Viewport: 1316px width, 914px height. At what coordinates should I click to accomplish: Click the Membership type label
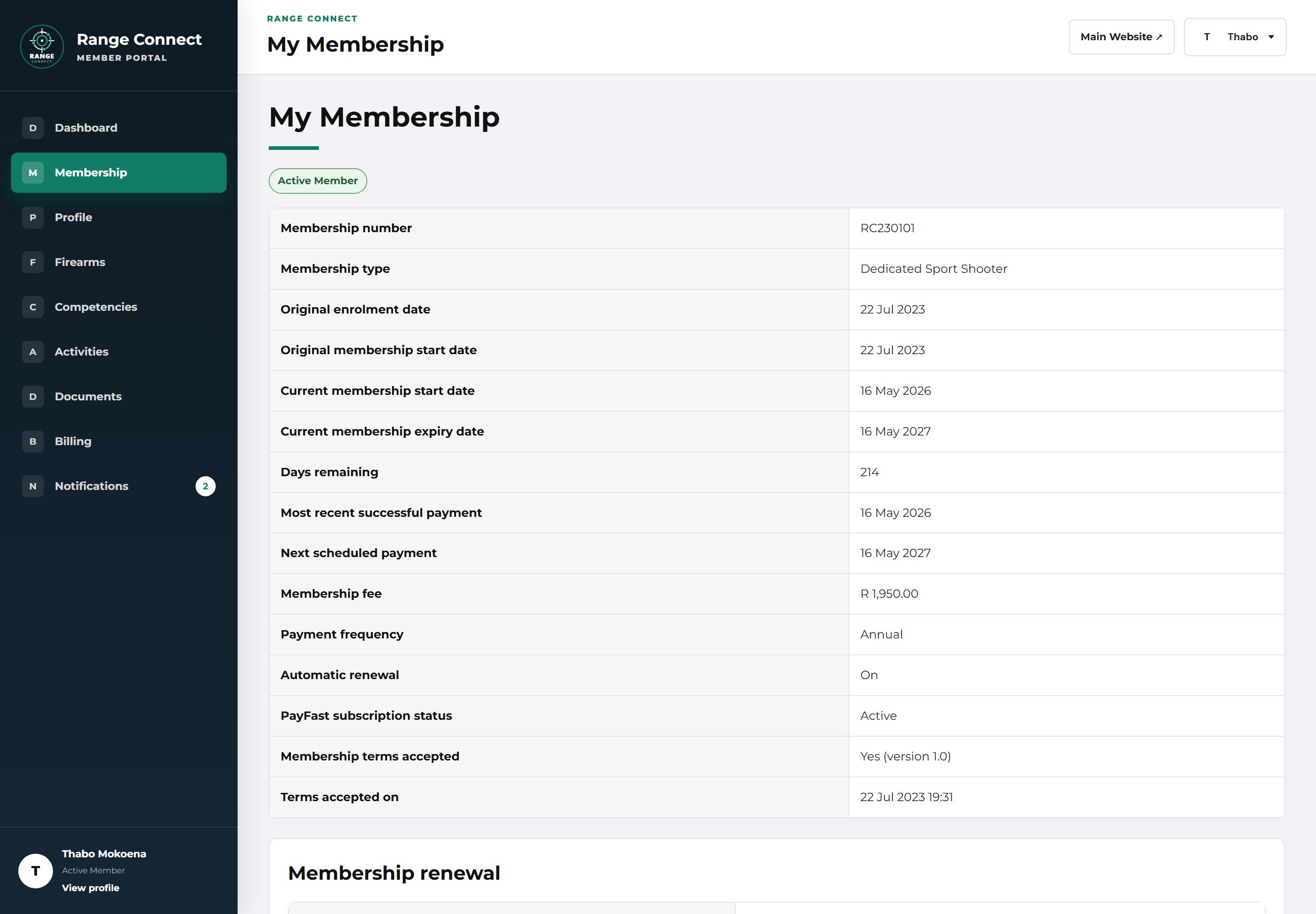point(335,269)
